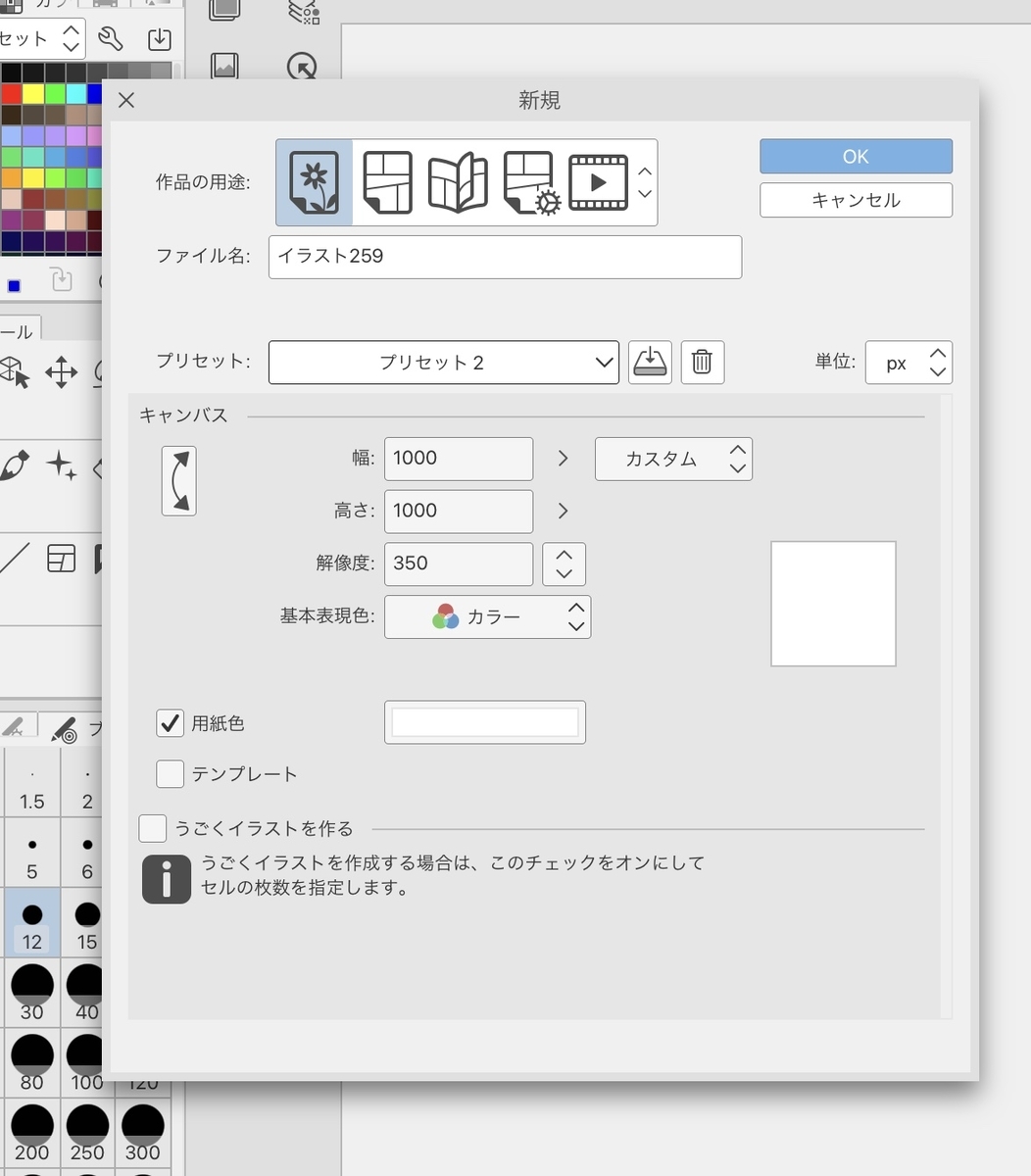
Task: Click the white canvas preview thumbnail
Action: pos(833,604)
